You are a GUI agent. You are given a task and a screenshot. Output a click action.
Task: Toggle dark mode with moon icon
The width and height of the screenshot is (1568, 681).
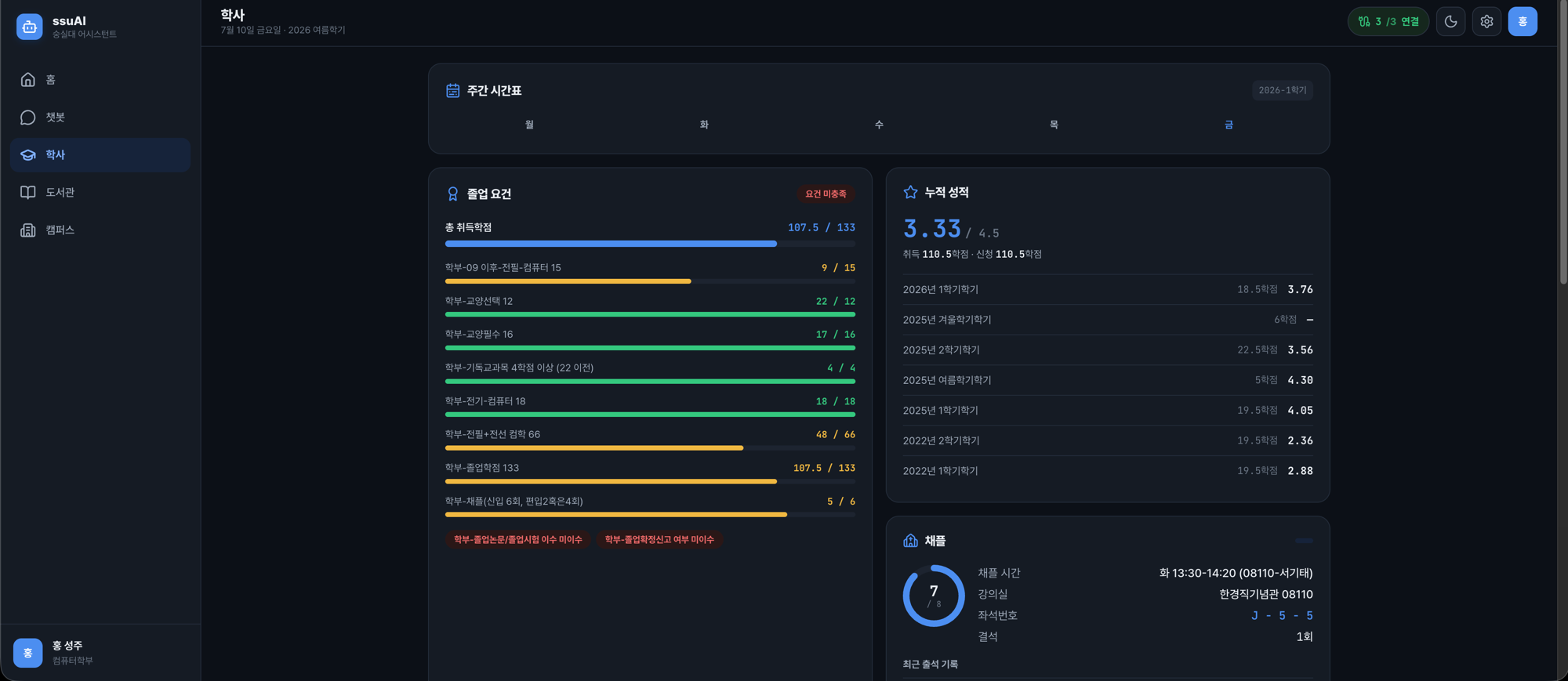click(1450, 22)
